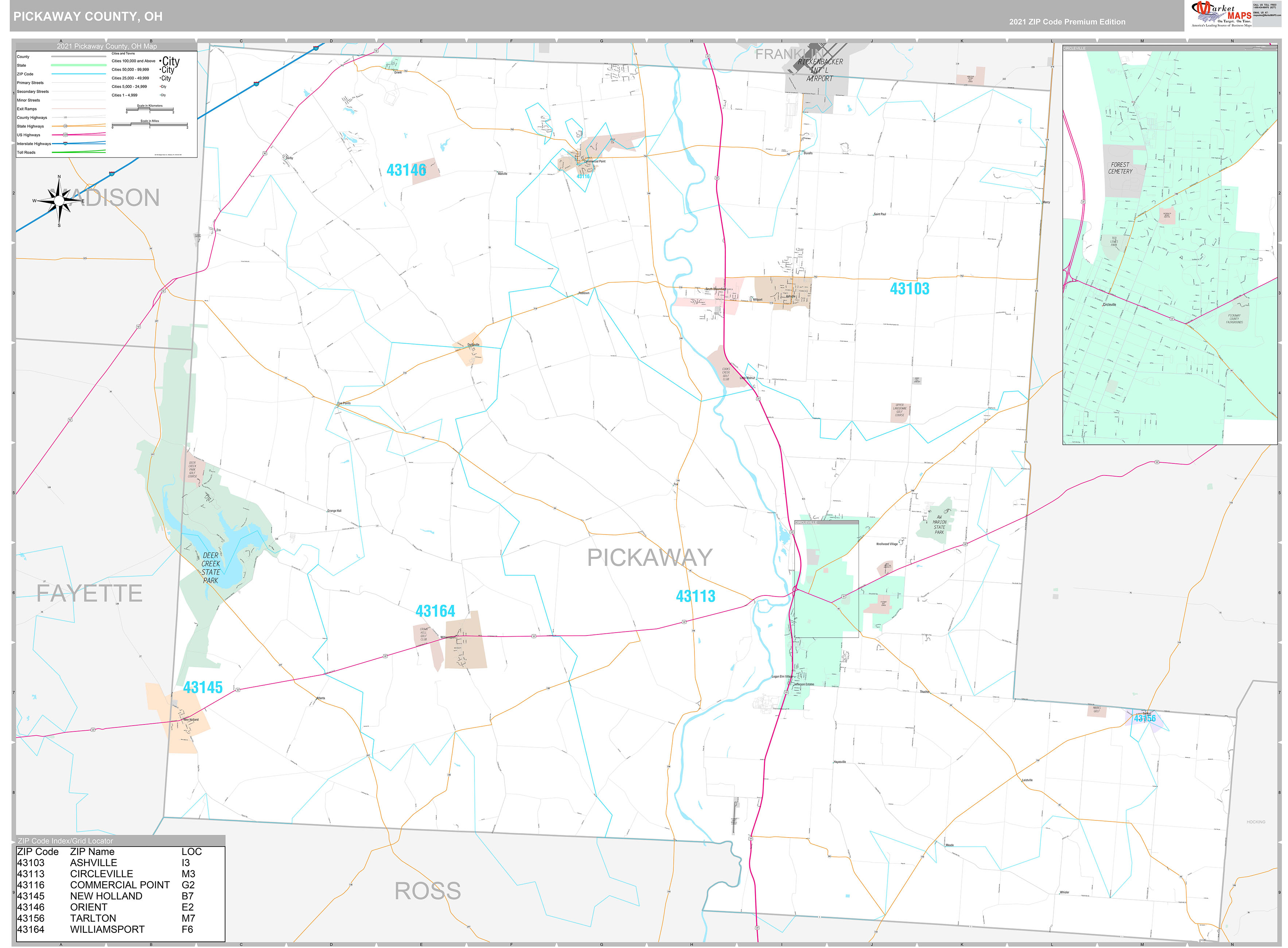Click the compass rose icon
Viewport: 1288px width, 948px height.
59,200
